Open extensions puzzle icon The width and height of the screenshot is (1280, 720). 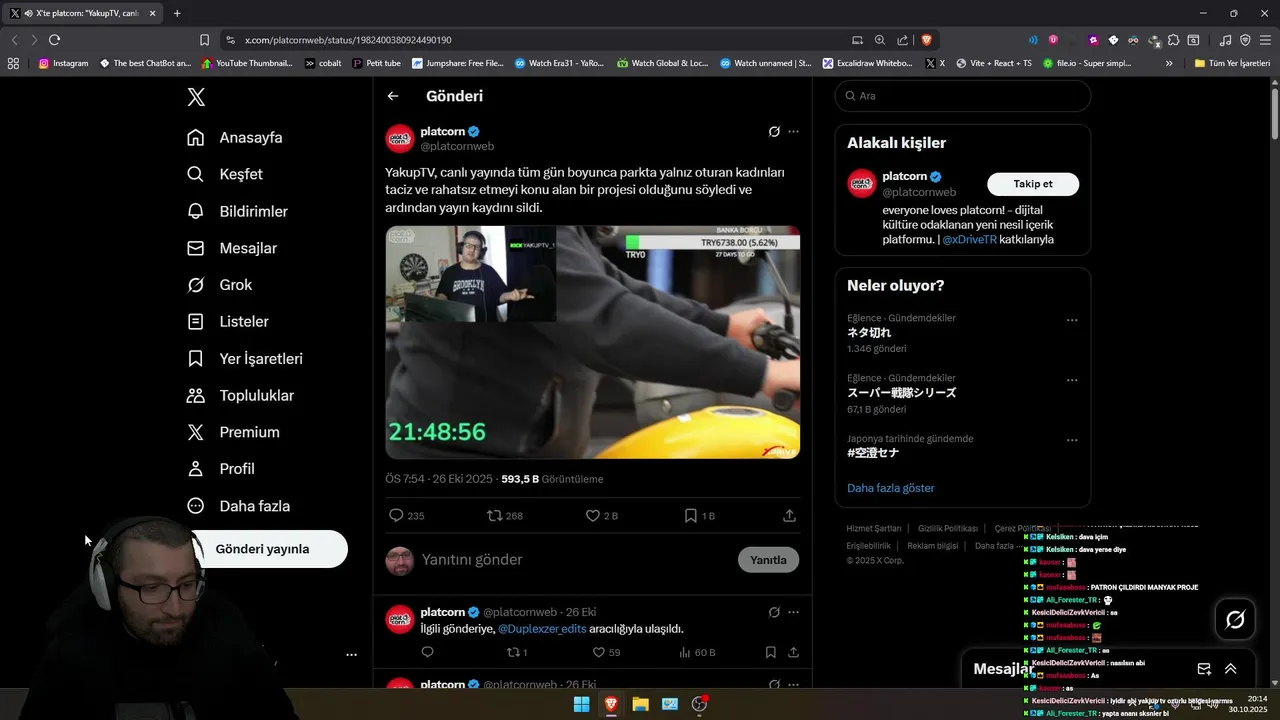[x=1174, y=40]
